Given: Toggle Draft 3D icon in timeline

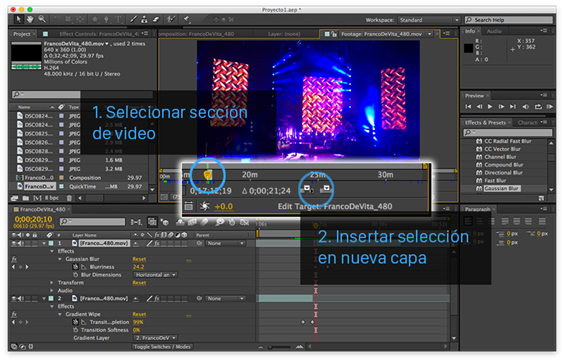Looking at the screenshot, I should [165, 223].
